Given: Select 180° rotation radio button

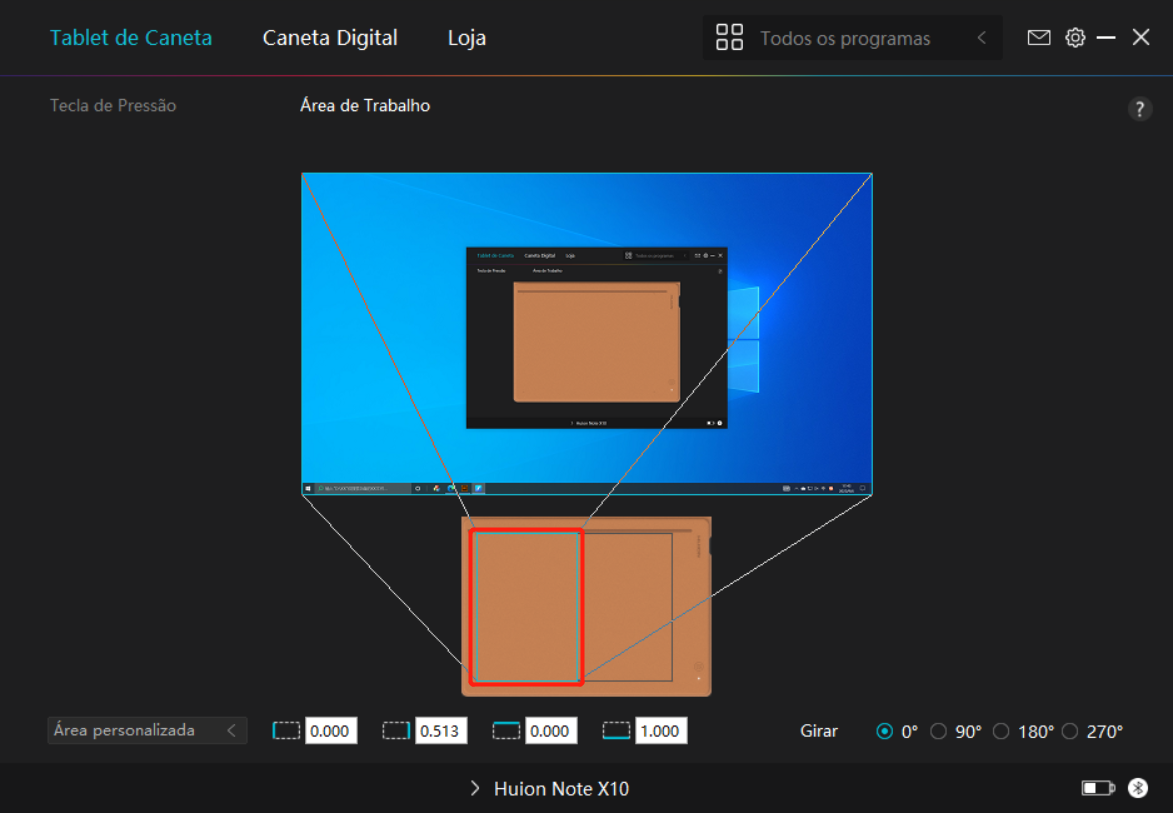Looking at the screenshot, I should (1001, 731).
